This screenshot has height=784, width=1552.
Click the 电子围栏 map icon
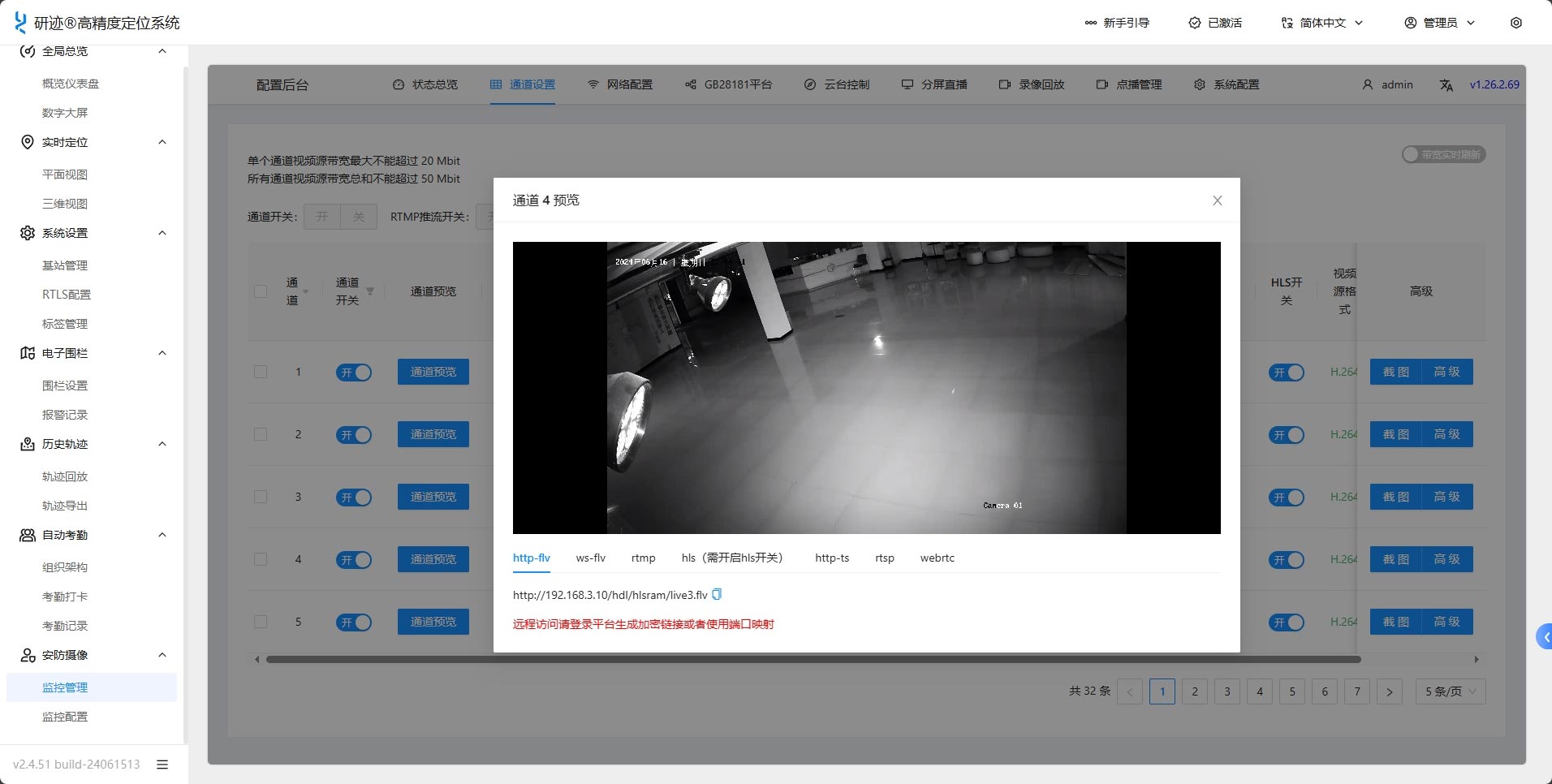[x=27, y=353]
